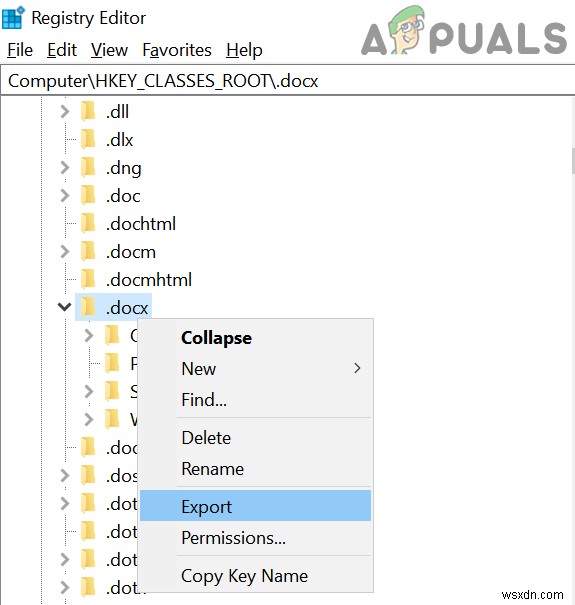Click folder icon of subkey starting with S
The image size is (575, 605).
(x=112, y=391)
